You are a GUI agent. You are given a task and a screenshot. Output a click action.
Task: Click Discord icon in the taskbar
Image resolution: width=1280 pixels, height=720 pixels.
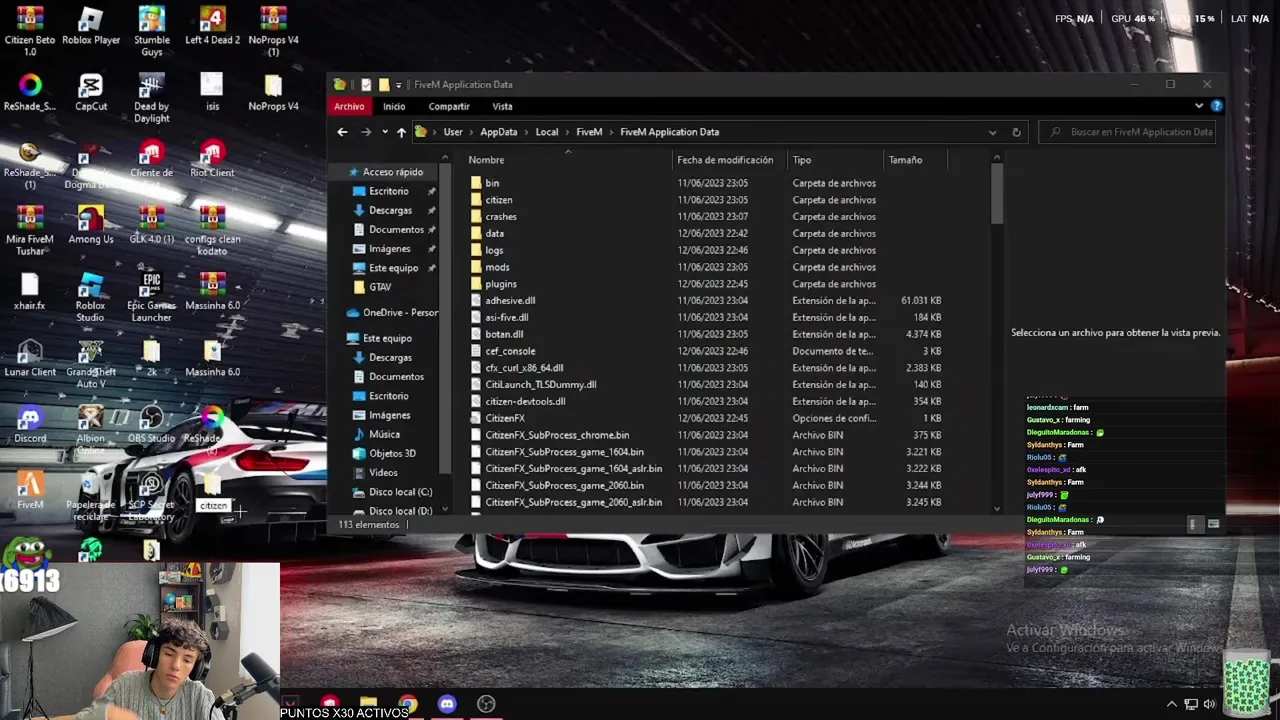point(447,704)
